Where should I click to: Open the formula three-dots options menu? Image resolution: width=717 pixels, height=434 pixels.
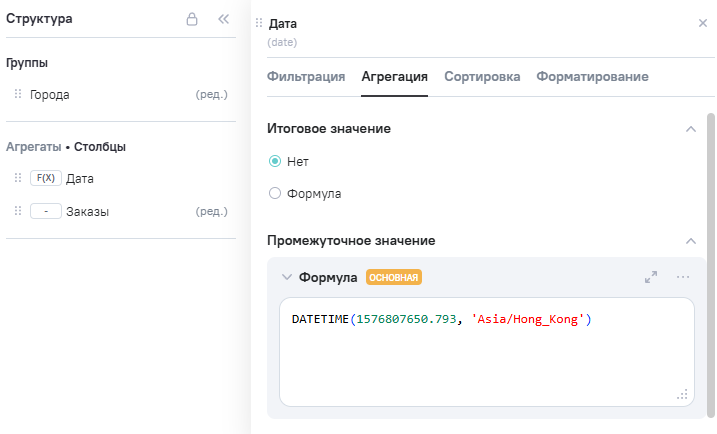[x=683, y=277]
